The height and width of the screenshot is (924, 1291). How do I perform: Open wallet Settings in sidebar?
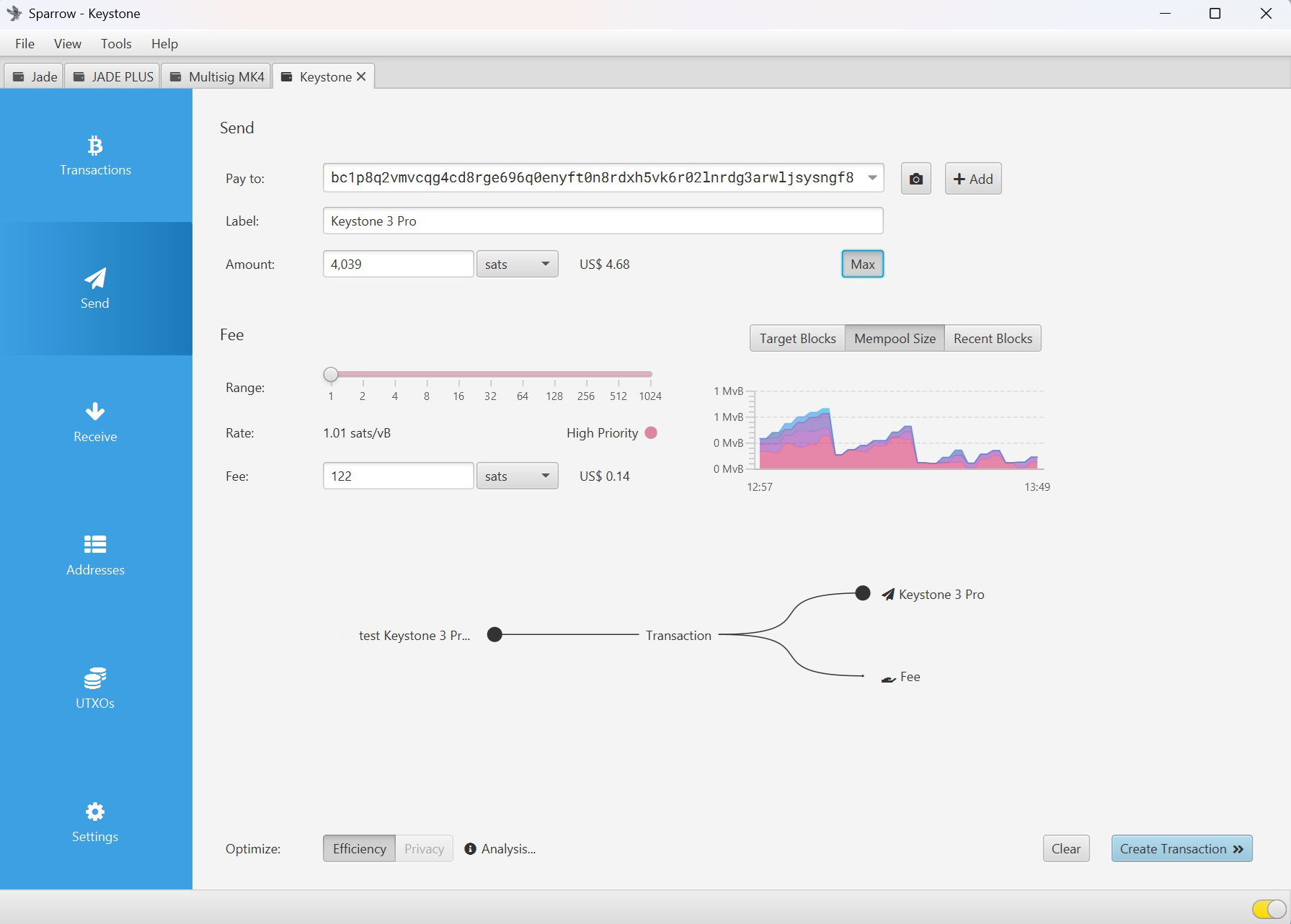pyautogui.click(x=95, y=822)
